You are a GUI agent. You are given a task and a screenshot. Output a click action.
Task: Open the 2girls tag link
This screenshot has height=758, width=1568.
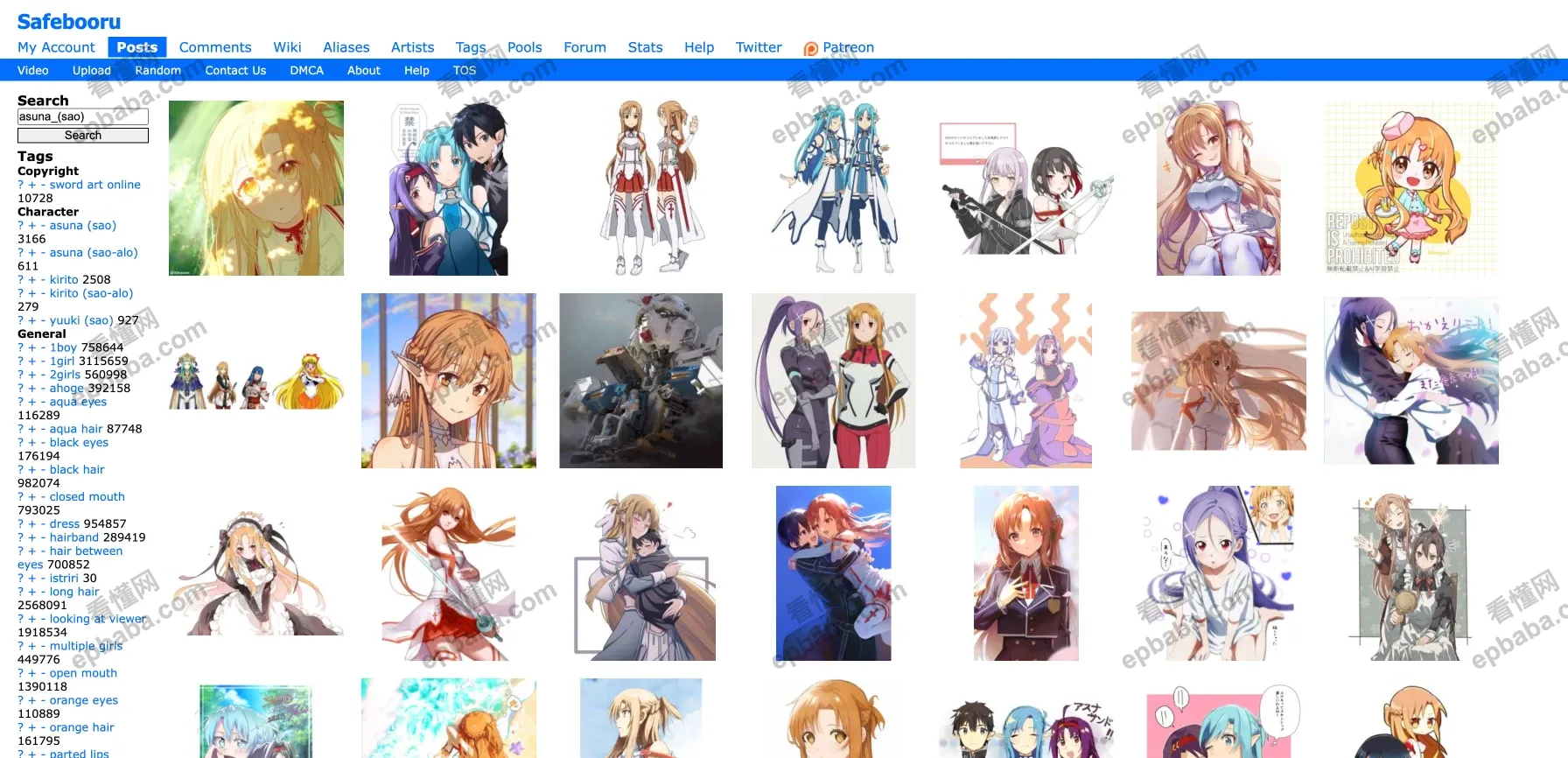pyautogui.click(x=65, y=375)
